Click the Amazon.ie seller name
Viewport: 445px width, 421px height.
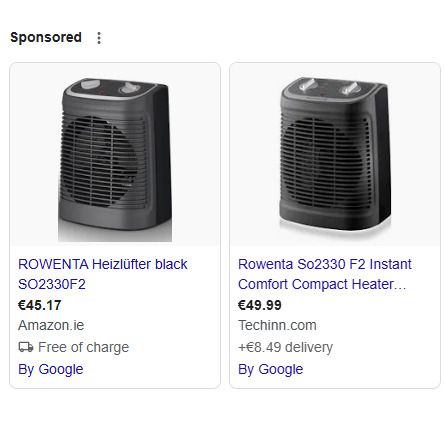(x=51, y=325)
